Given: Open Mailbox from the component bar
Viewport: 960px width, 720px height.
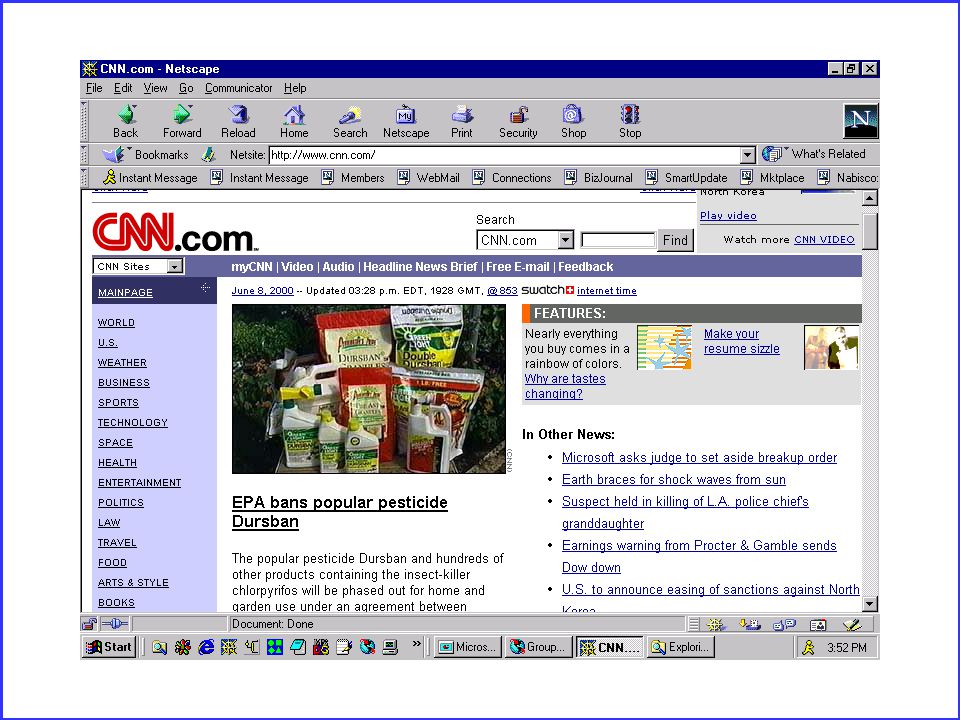Looking at the screenshot, I should (x=750, y=624).
